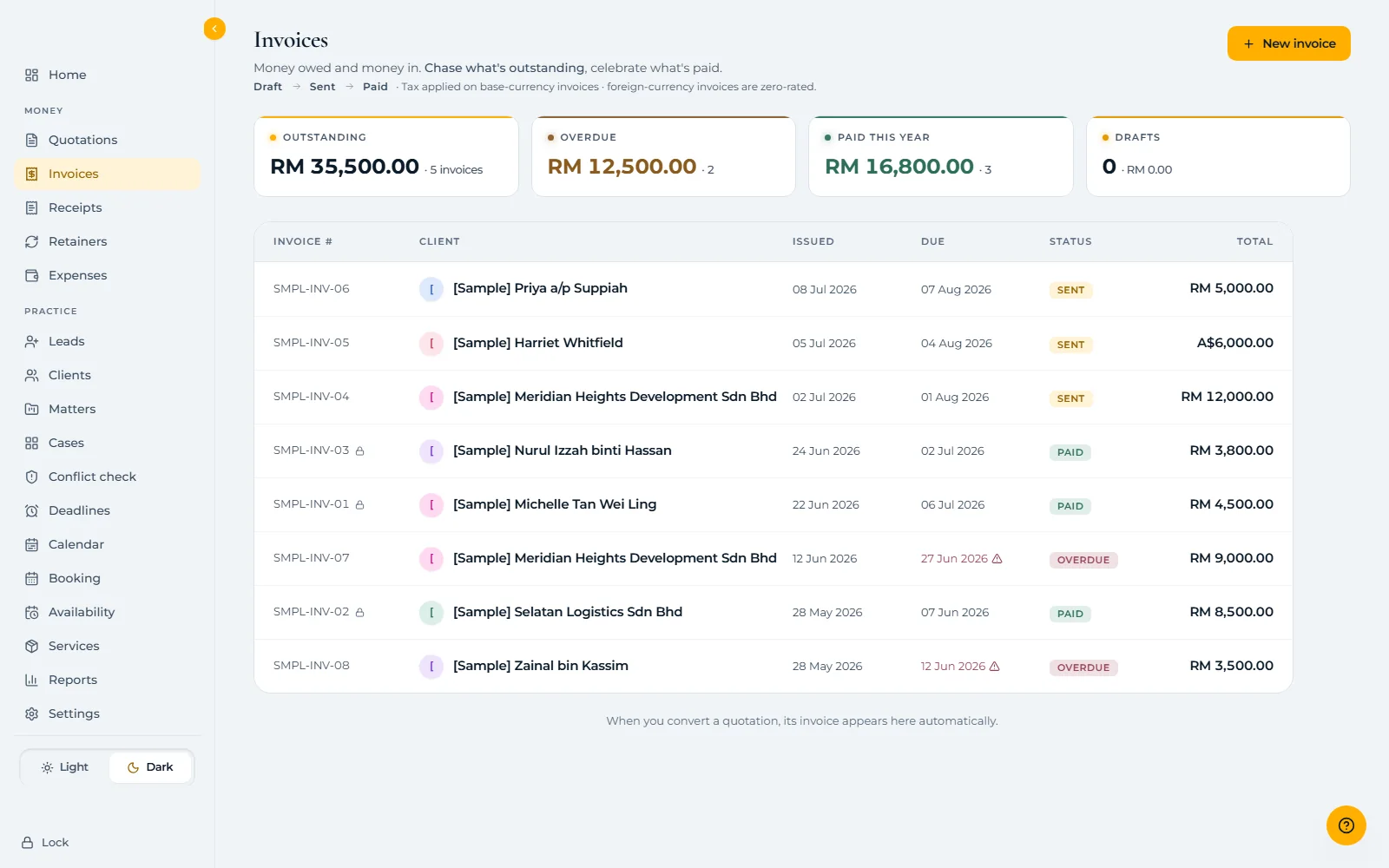Click the Status column header
The image size is (1389, 868).
pyautogui.click(x=1070, y=241)
